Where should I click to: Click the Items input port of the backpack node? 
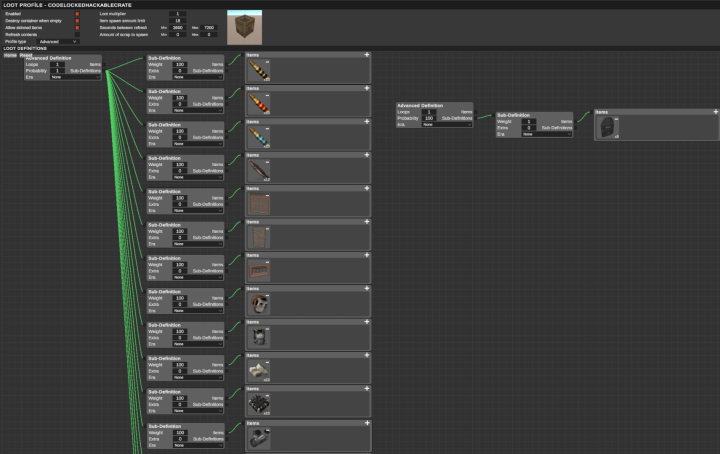tap(592, 112)
